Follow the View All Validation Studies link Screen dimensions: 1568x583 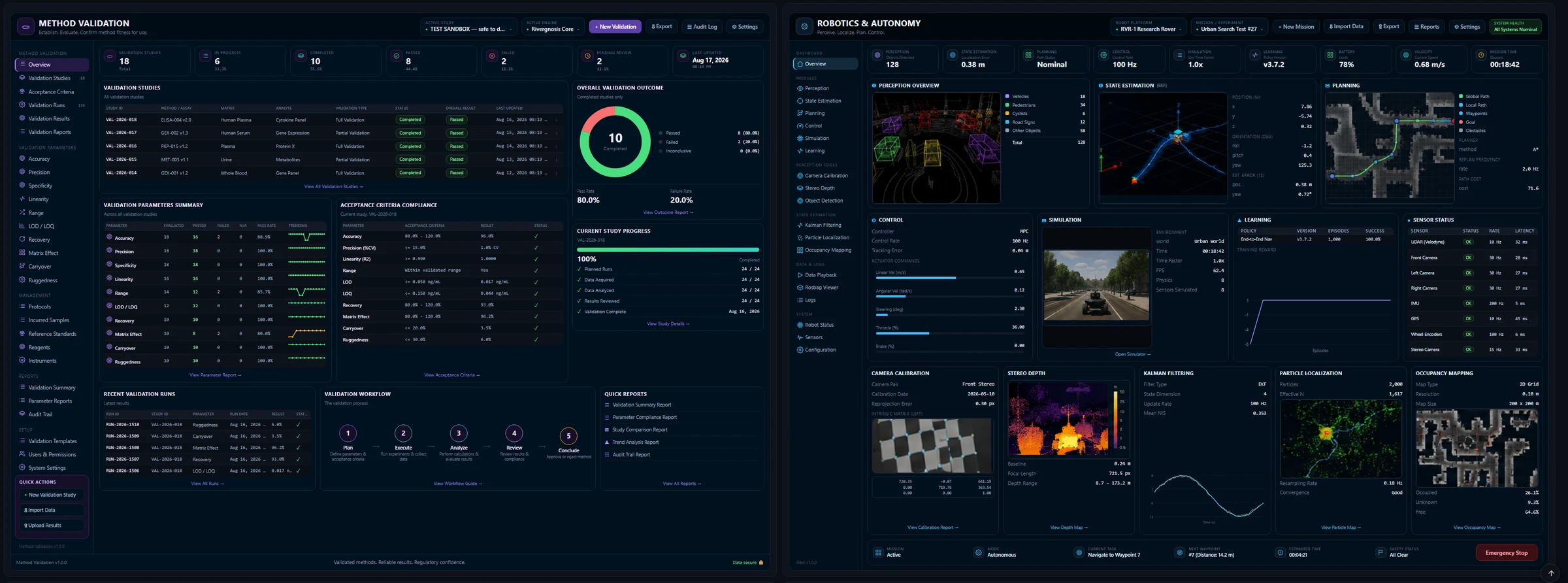[x=333, y=187]
